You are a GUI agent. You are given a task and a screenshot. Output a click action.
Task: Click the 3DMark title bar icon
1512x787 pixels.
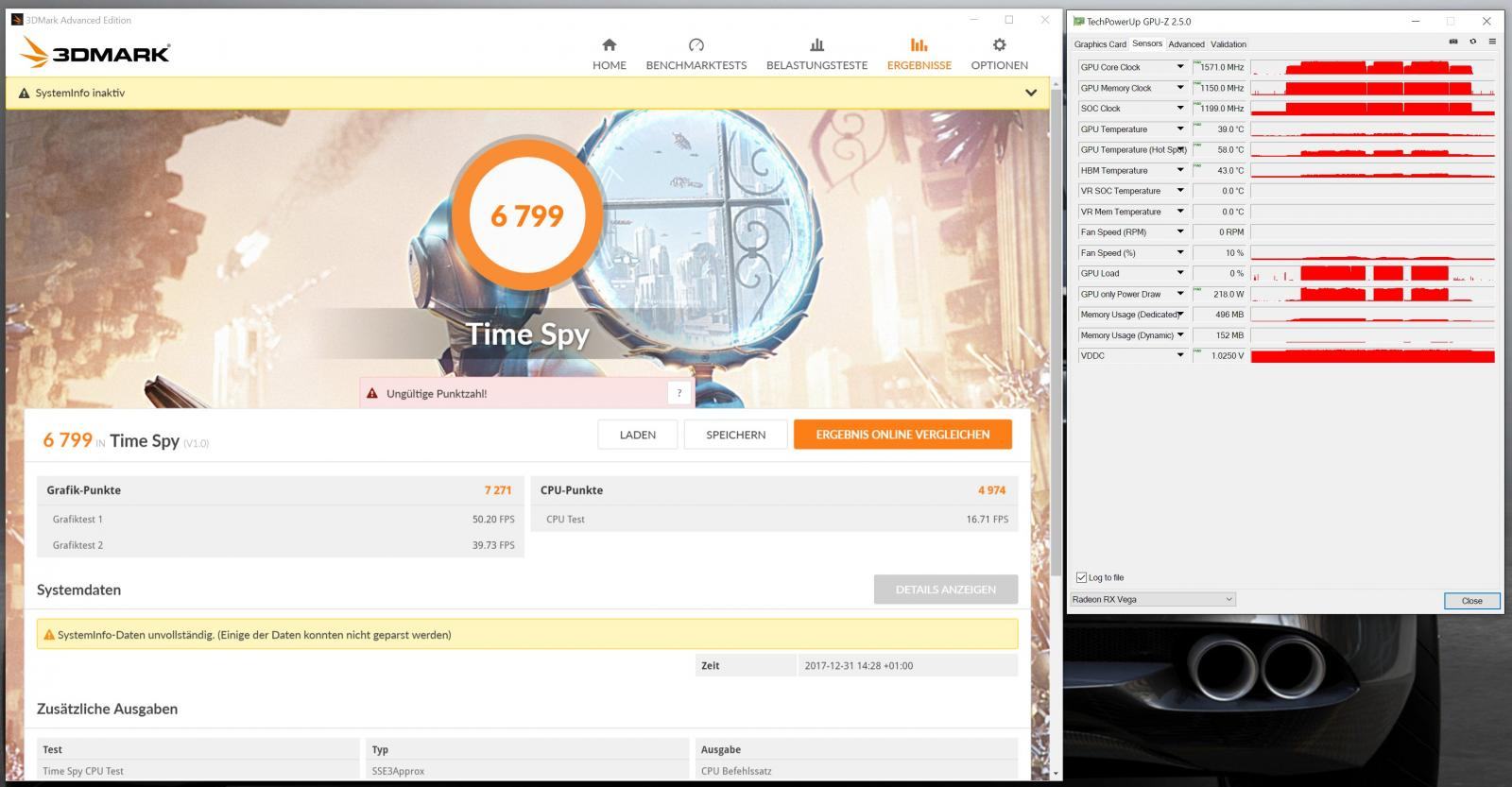coord(17,20)
